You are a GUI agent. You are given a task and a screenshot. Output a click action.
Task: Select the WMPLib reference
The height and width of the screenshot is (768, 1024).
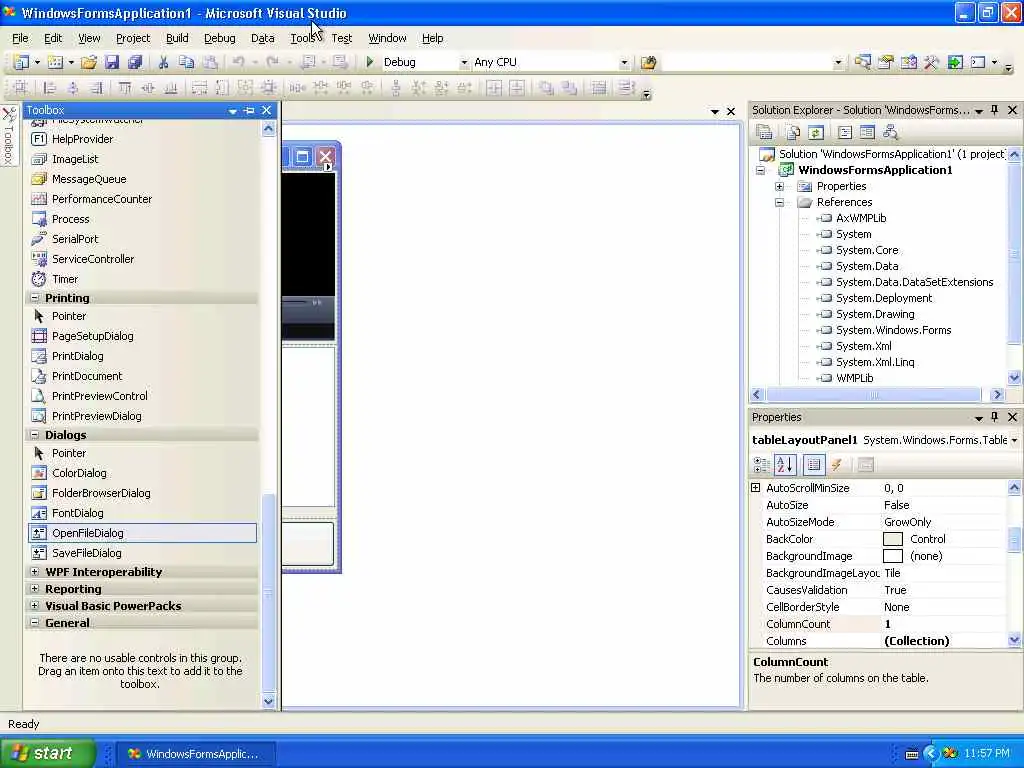pos(854,377)
